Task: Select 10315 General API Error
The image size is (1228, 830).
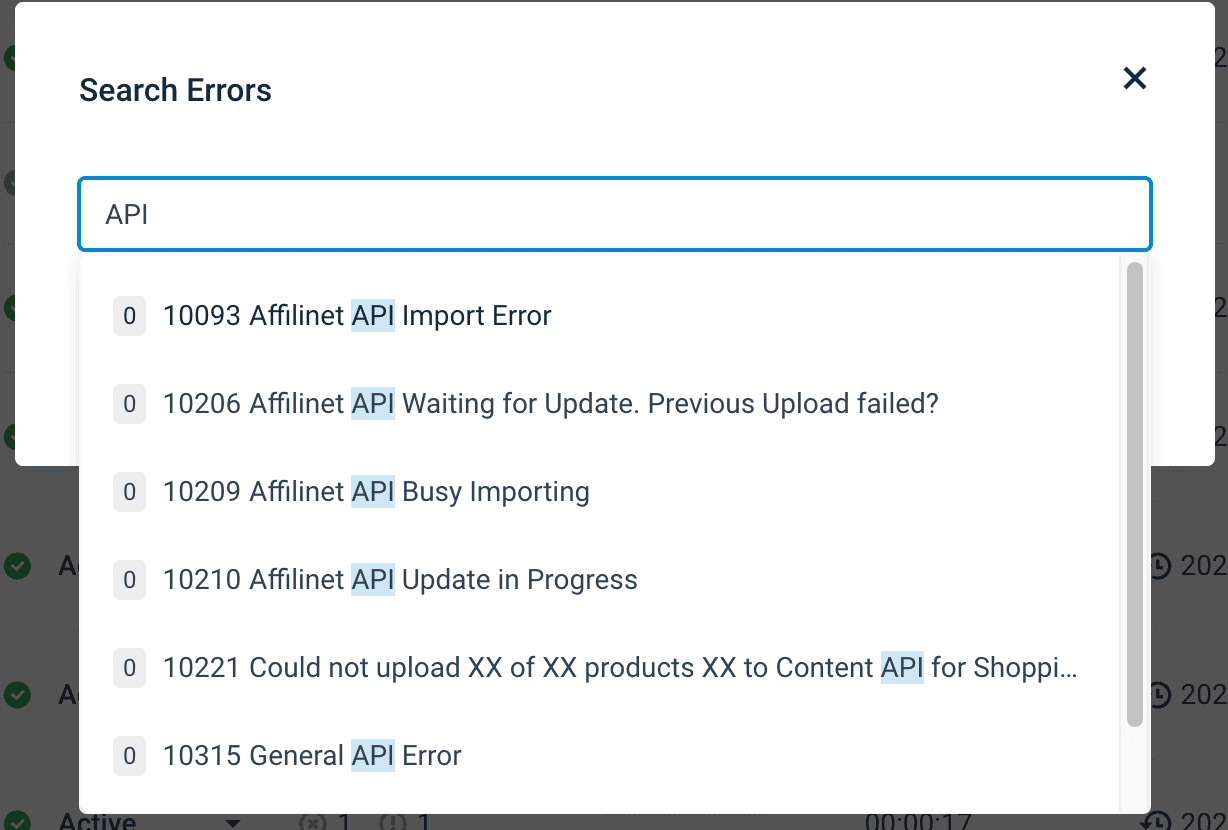Action: tap(312, 756)
